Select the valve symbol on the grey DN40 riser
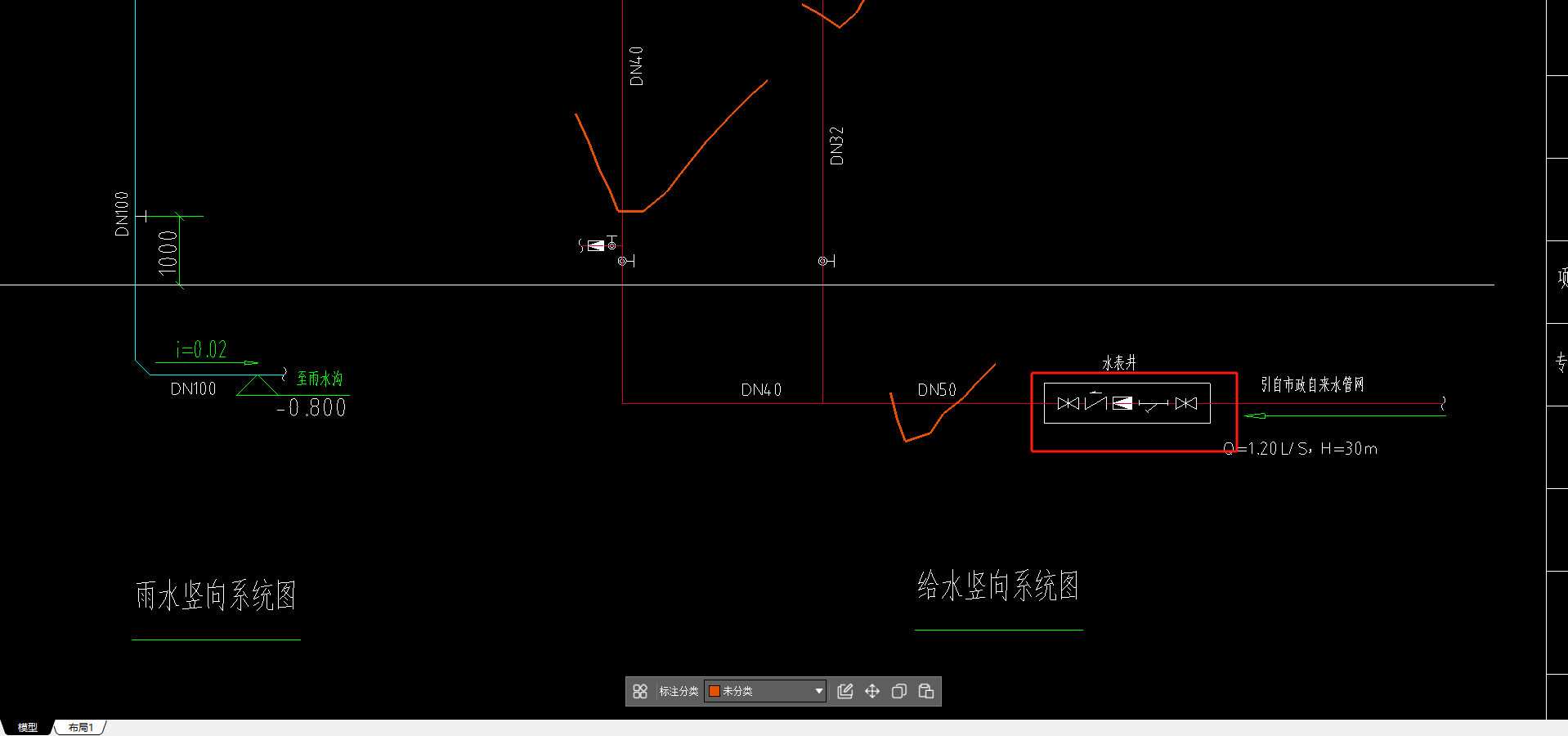1568x736 pixels. pos(626,261)
